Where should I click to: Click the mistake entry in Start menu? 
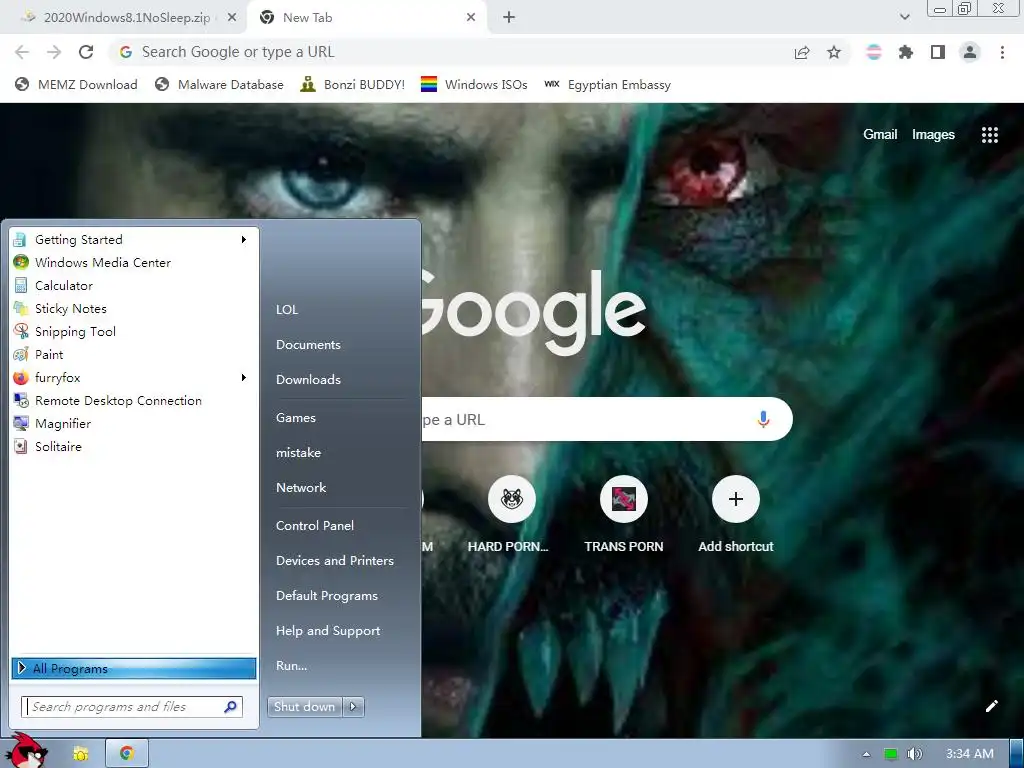coord(298,453)
